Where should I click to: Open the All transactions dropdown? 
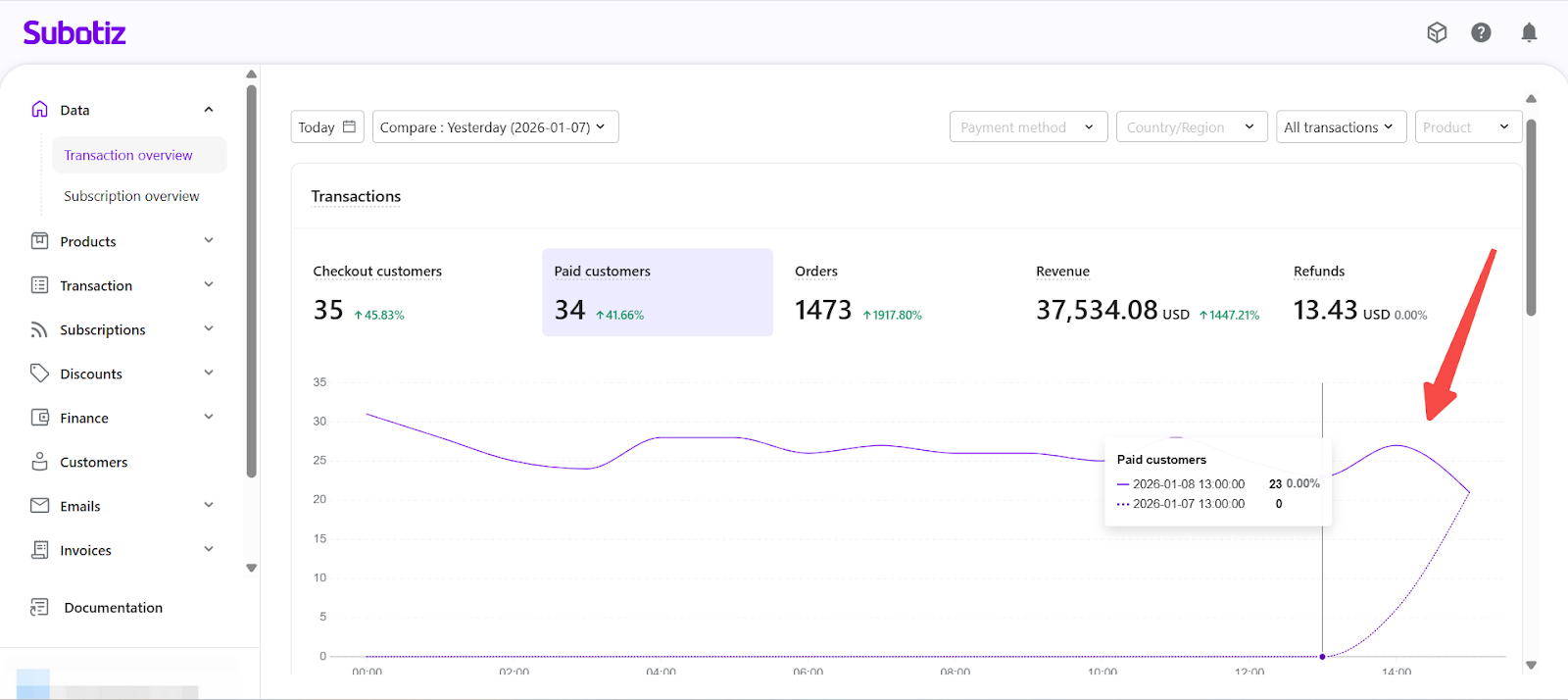[x=1340, y=127]
